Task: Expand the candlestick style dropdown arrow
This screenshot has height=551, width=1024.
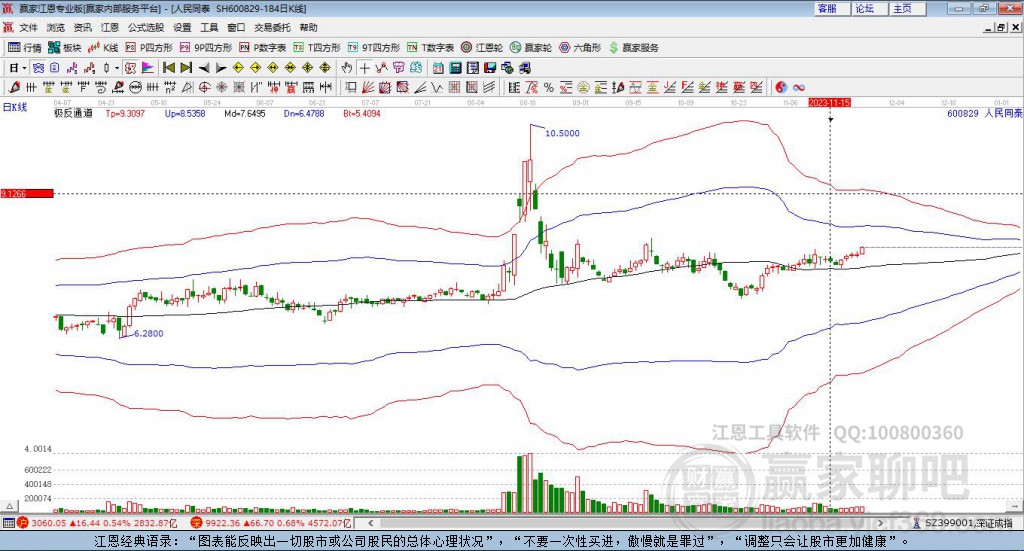Action: tap(117, 68)
